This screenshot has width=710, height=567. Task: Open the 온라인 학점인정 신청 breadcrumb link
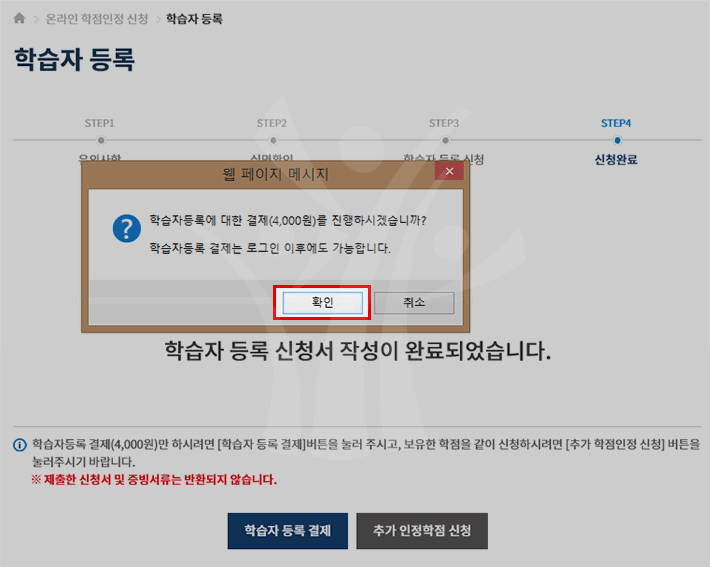click(98, 19)
